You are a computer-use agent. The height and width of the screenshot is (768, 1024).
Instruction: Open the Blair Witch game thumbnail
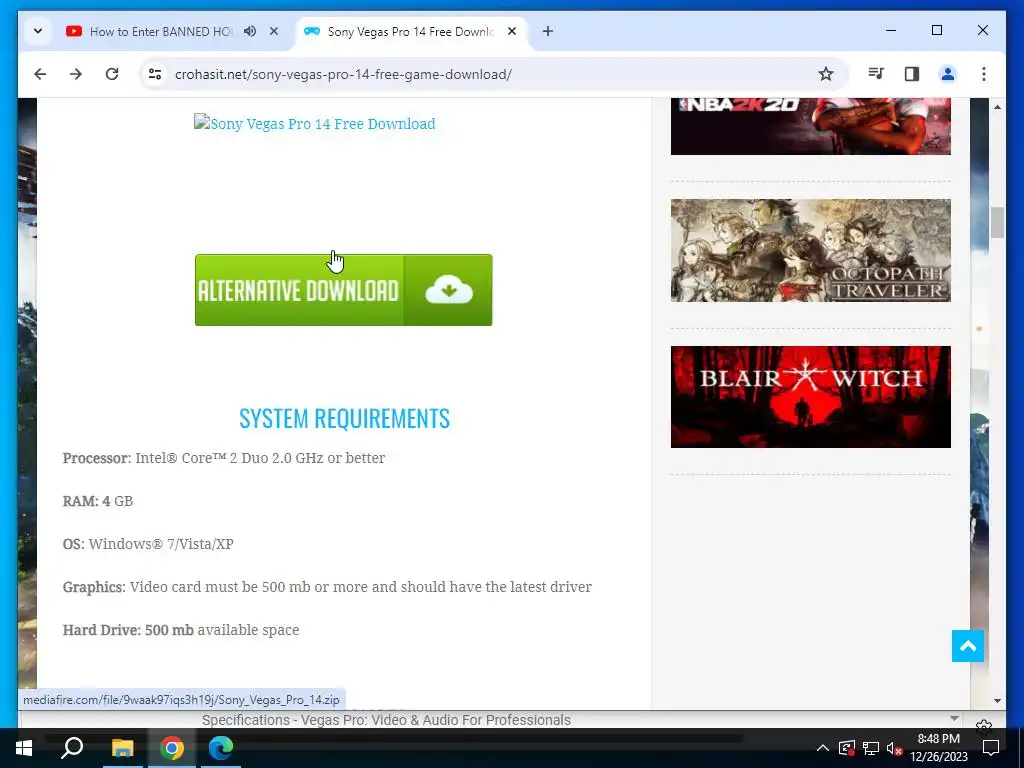pyautogui.click(x=810, y=397)
